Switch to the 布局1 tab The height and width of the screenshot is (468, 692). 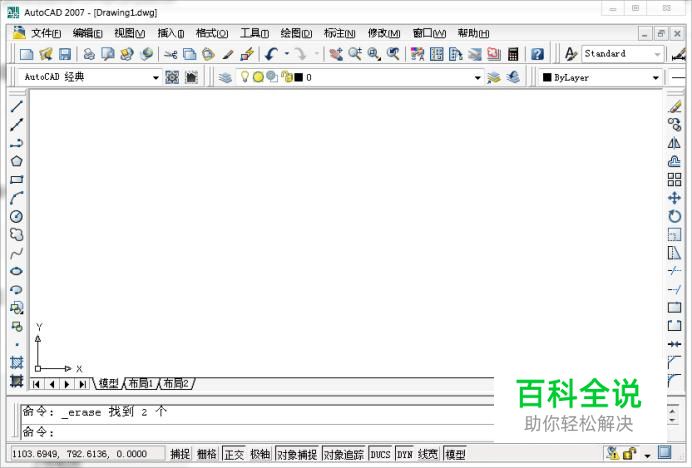click(140, 384)
